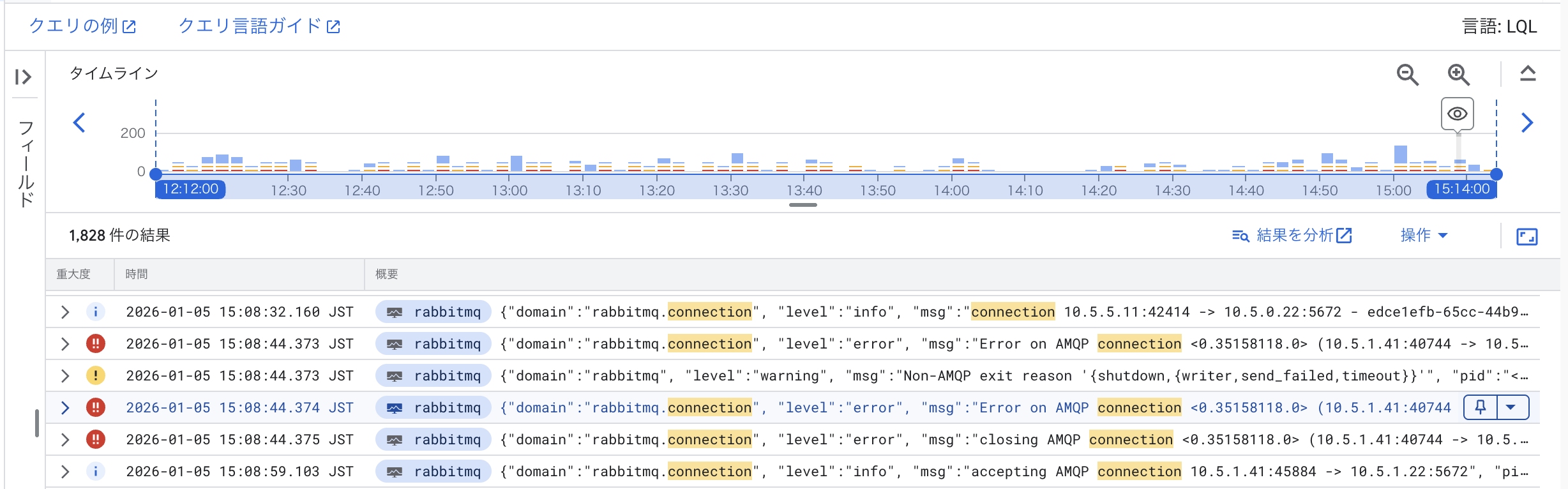Toggle the eye marker on timeline
This screenshot has width=1568, height=489.
click(x=1457, y=114)
